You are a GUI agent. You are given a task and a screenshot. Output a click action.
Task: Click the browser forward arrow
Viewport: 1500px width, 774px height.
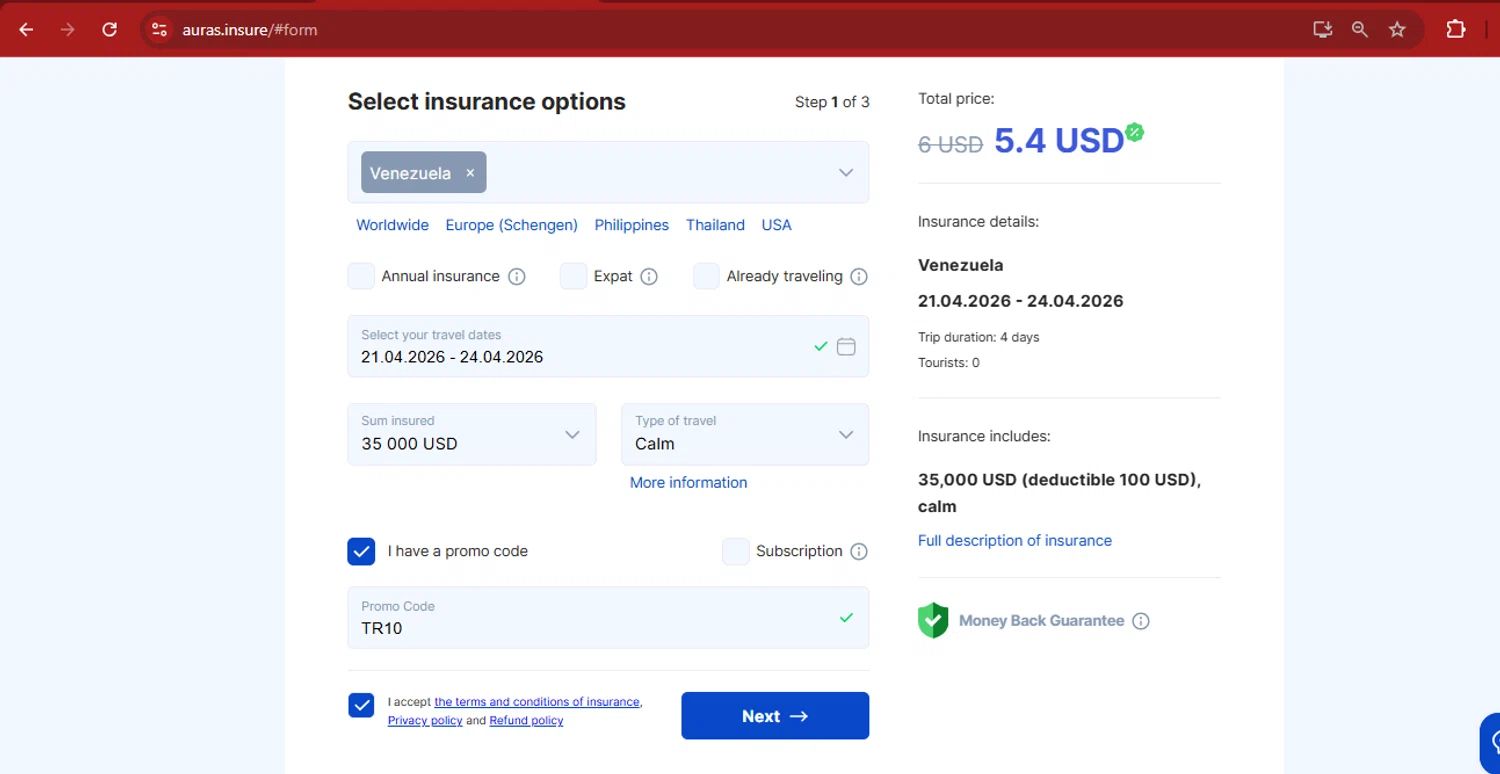coord(67,30)
